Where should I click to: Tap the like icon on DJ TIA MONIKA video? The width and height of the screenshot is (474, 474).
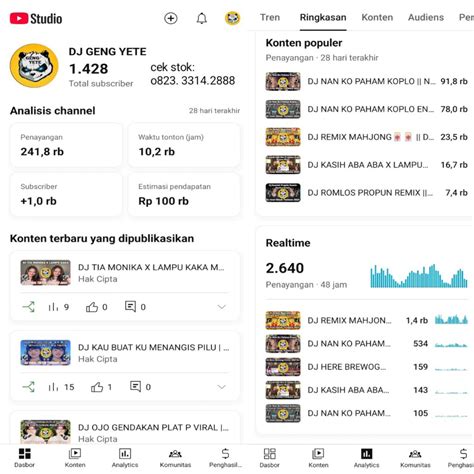coord(92,307)
